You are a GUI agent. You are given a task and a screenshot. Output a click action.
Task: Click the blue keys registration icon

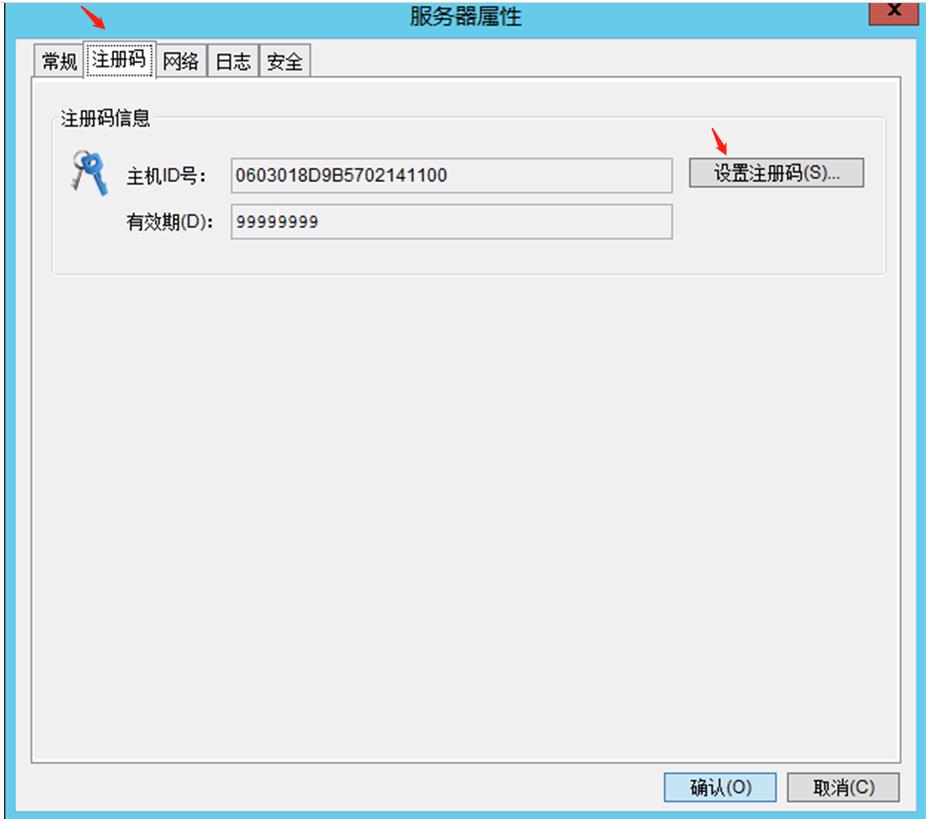[x=87, y=173]
